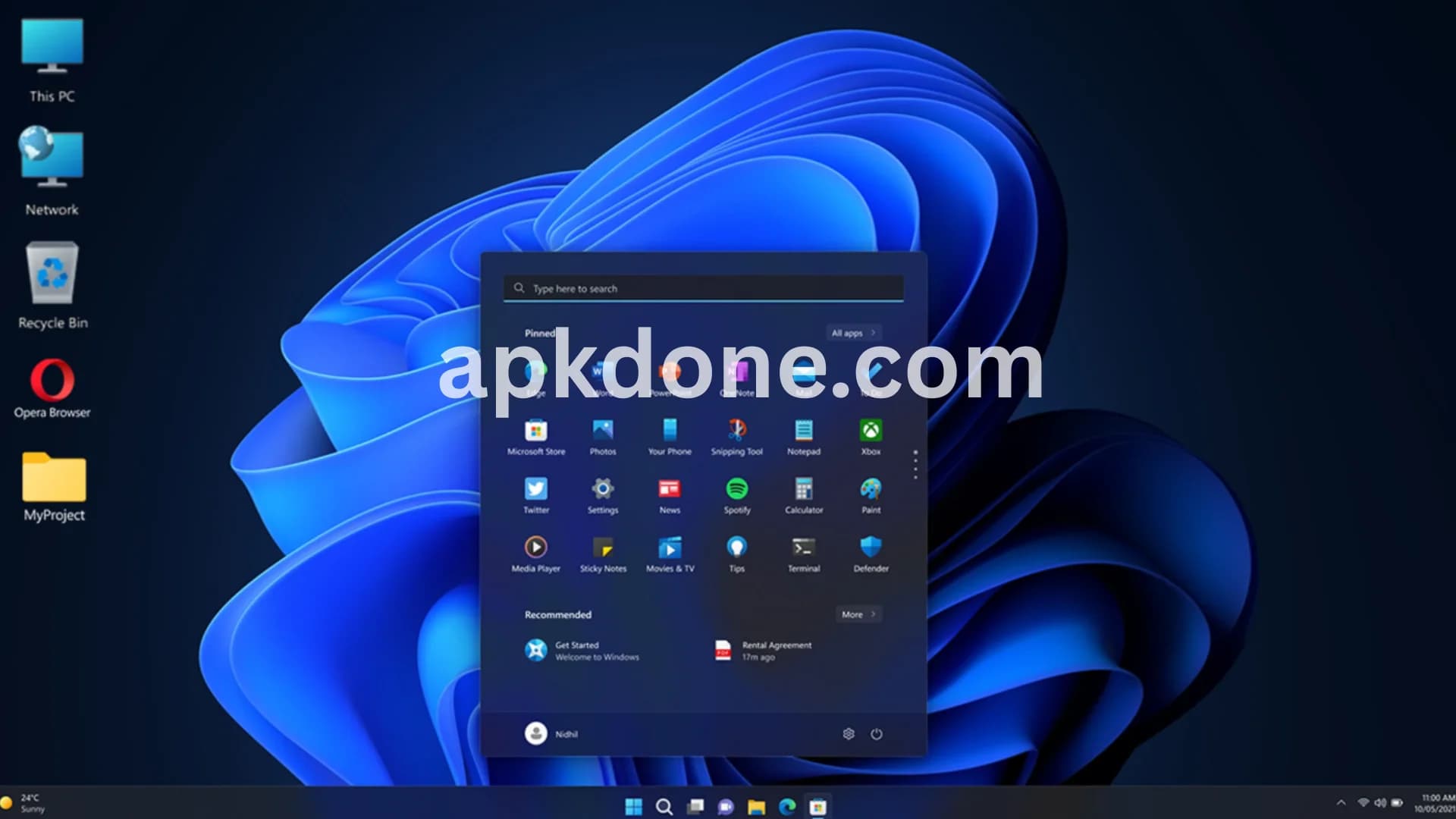Open Chat on the taskbar
Screen dimensions: 1456x819
[x=726, y=806]
